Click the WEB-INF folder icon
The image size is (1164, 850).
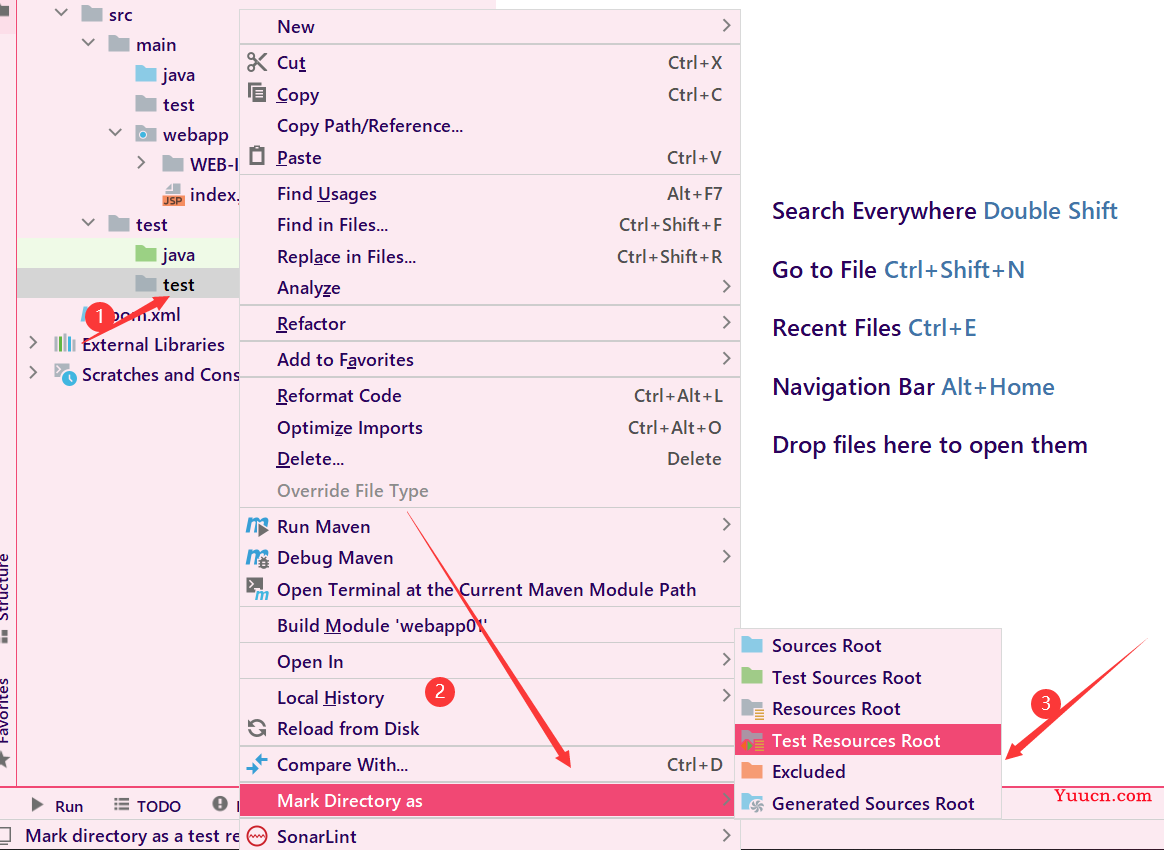(172, 163)
